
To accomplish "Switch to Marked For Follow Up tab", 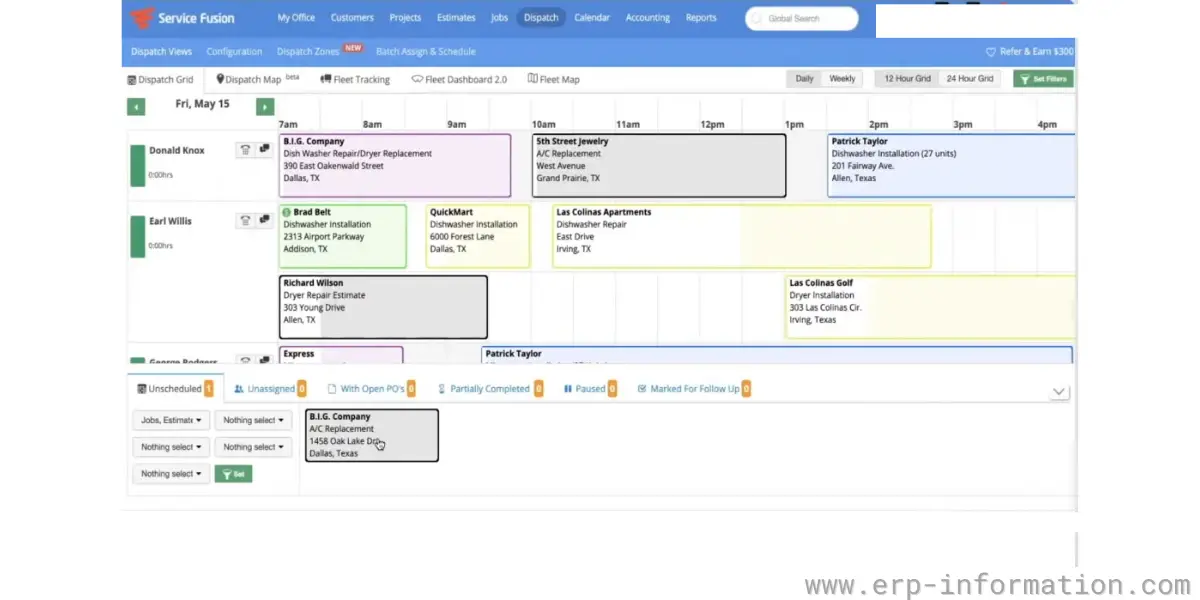I will [x=694, y=389].
